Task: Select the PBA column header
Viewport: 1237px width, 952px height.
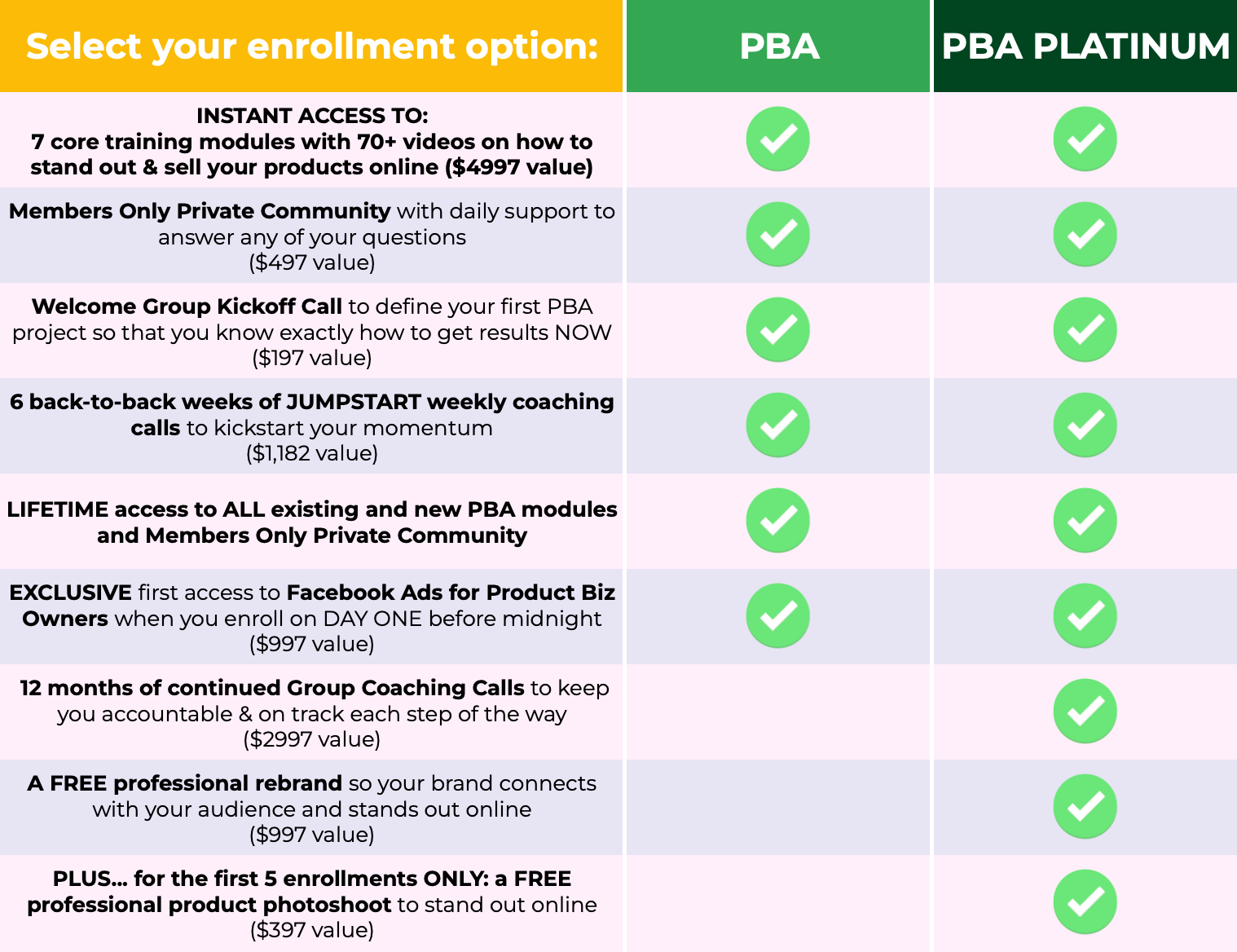Action: point(778,46)
